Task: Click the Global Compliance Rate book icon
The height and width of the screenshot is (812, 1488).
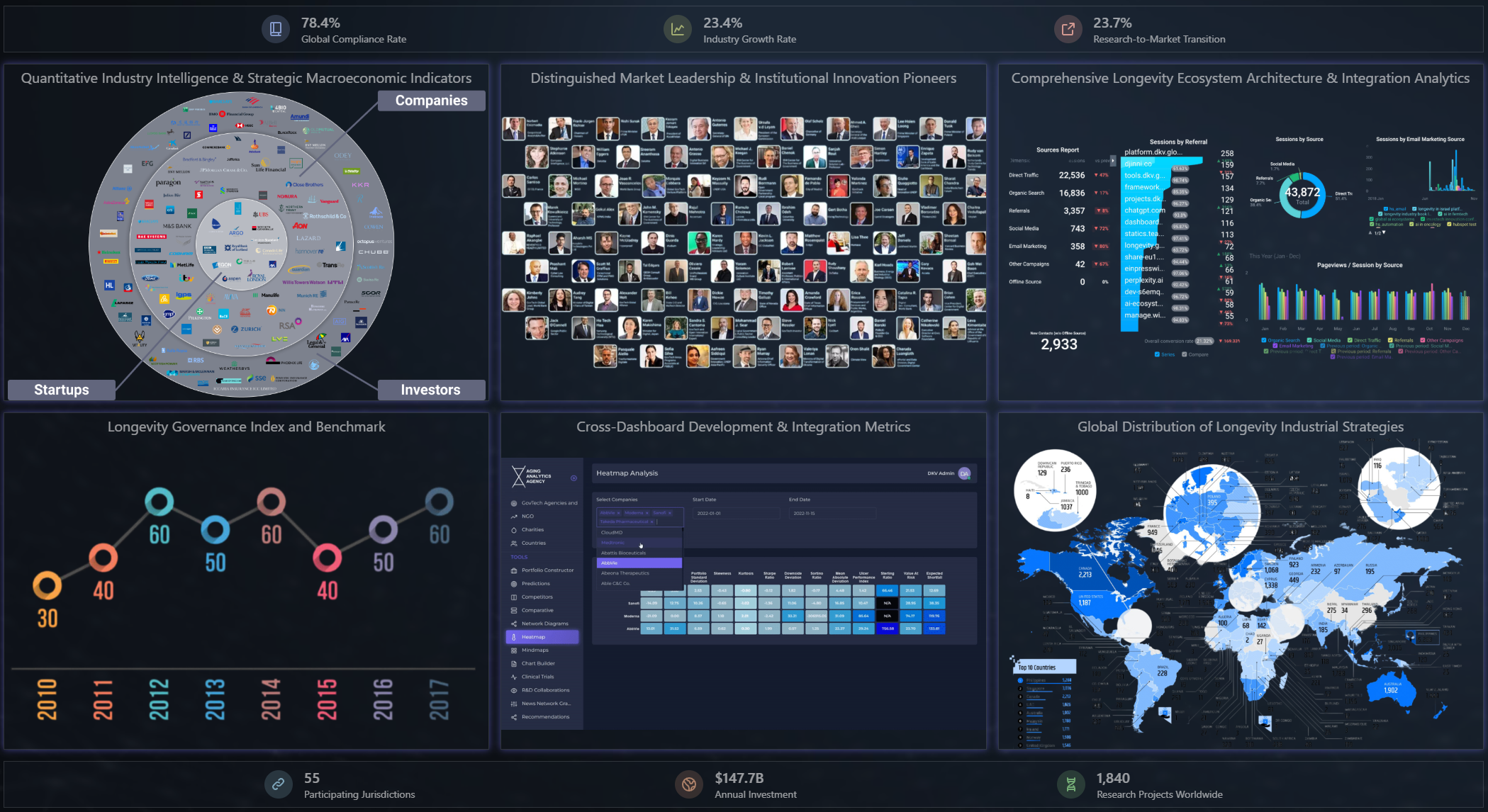Action: (276, 29)
